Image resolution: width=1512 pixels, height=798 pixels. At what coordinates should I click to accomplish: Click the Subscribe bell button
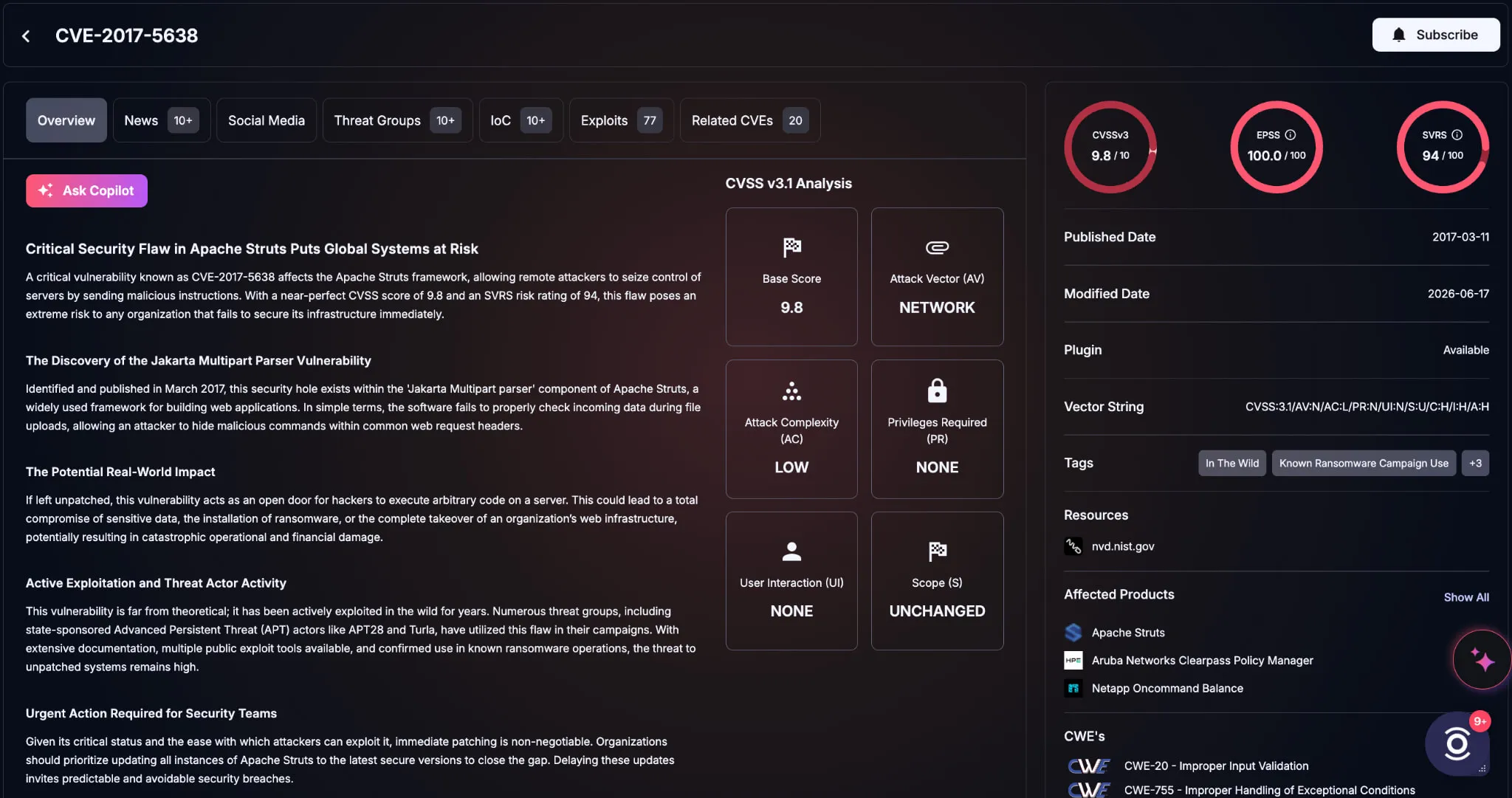point(1435,35)
